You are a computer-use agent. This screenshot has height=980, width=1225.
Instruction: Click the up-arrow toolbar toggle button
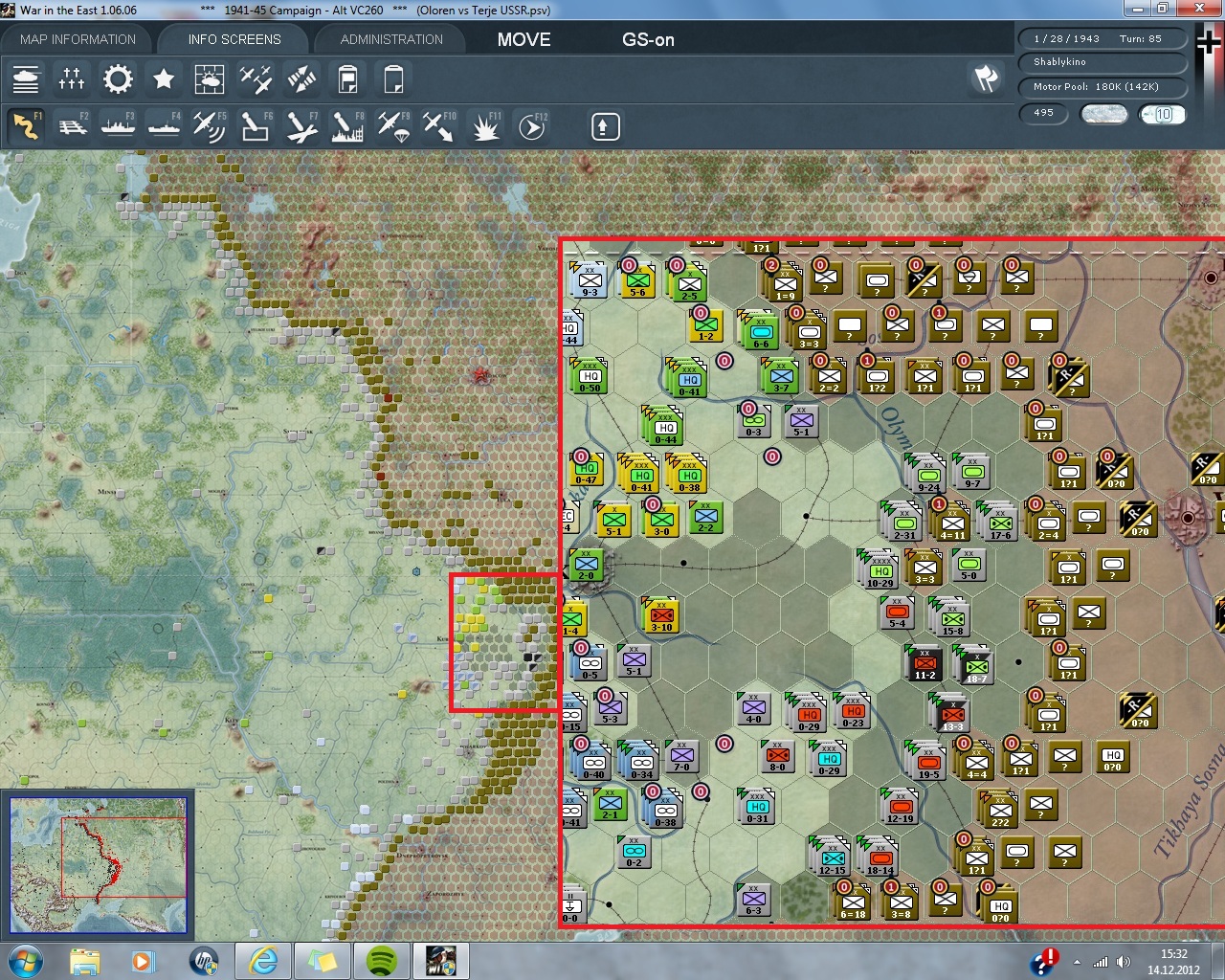(x=605, y=126)
